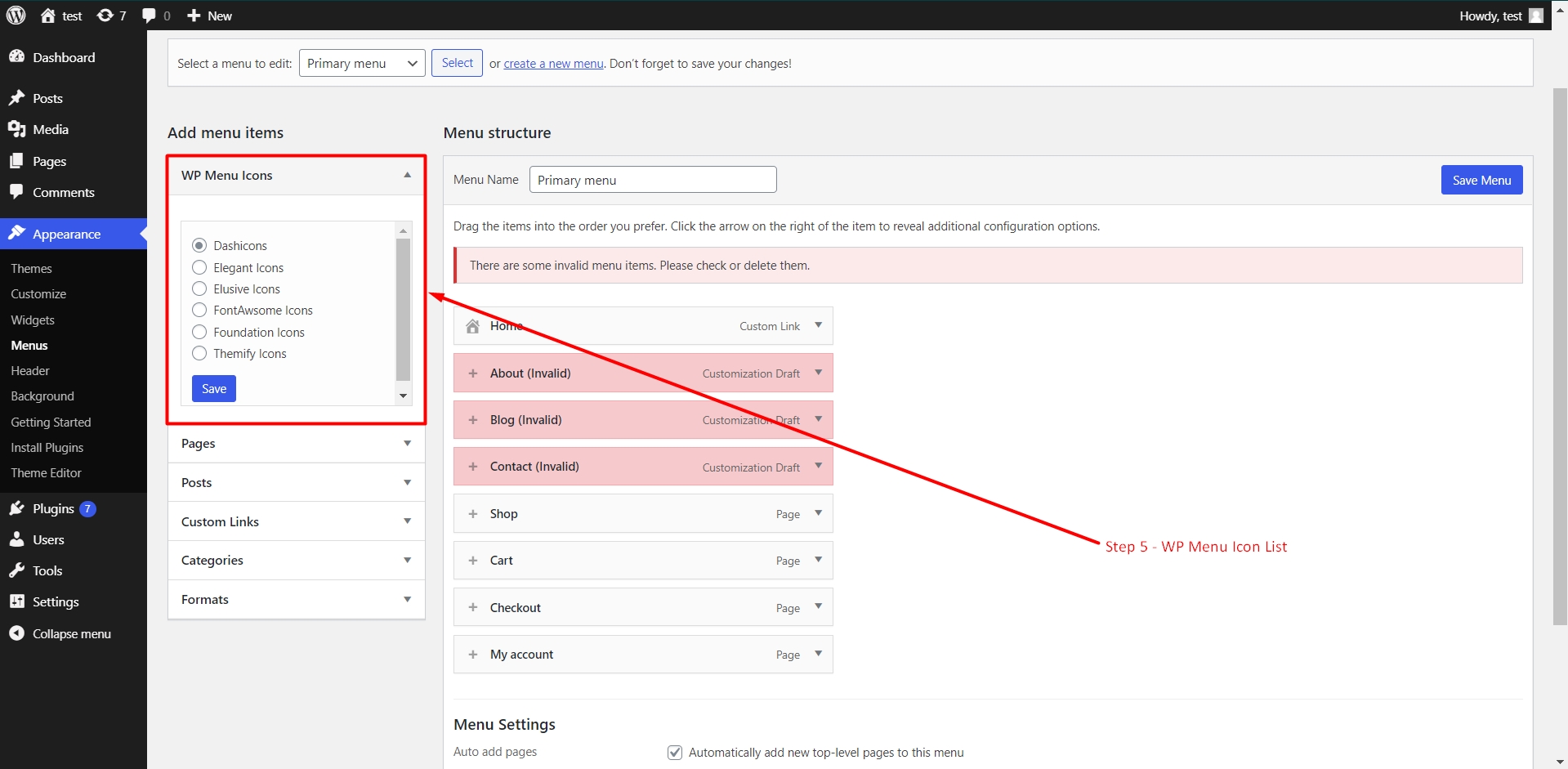1568x769 pixels.
Task: Open the comments bubble in admin bar
Action: 149,16
